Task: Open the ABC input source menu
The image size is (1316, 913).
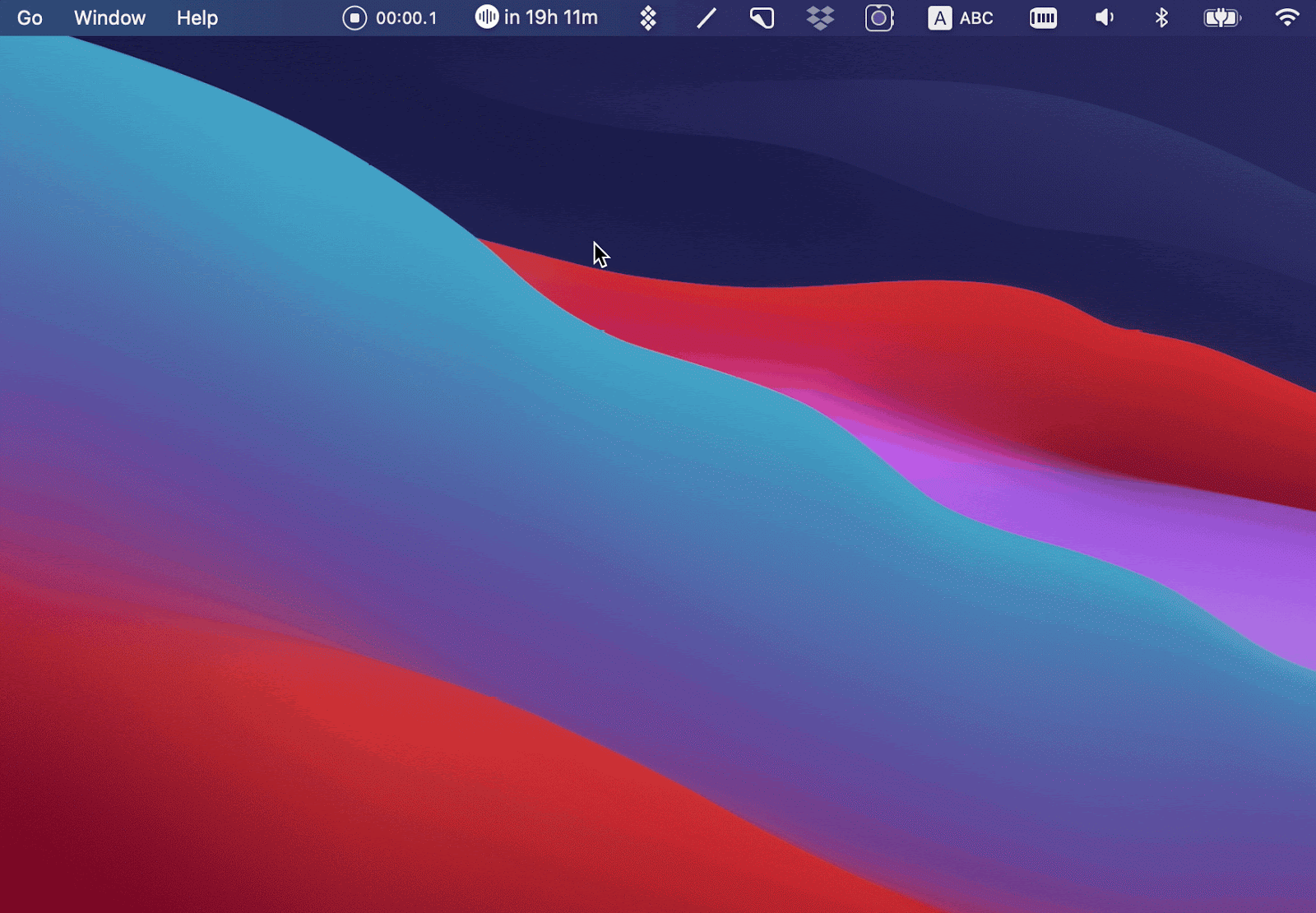Action: pyautogui.click(x=960, y=18)
